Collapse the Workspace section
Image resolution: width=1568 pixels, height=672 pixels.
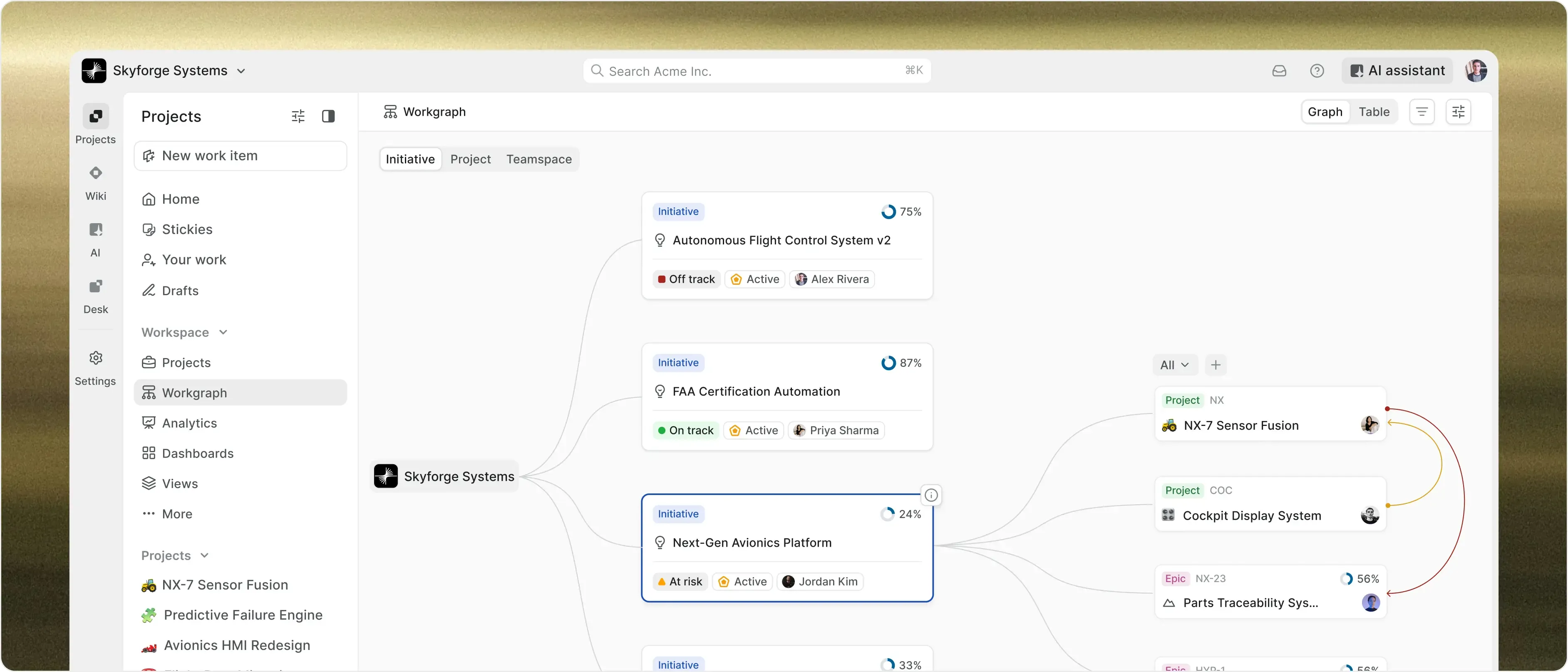pos(184,333)
